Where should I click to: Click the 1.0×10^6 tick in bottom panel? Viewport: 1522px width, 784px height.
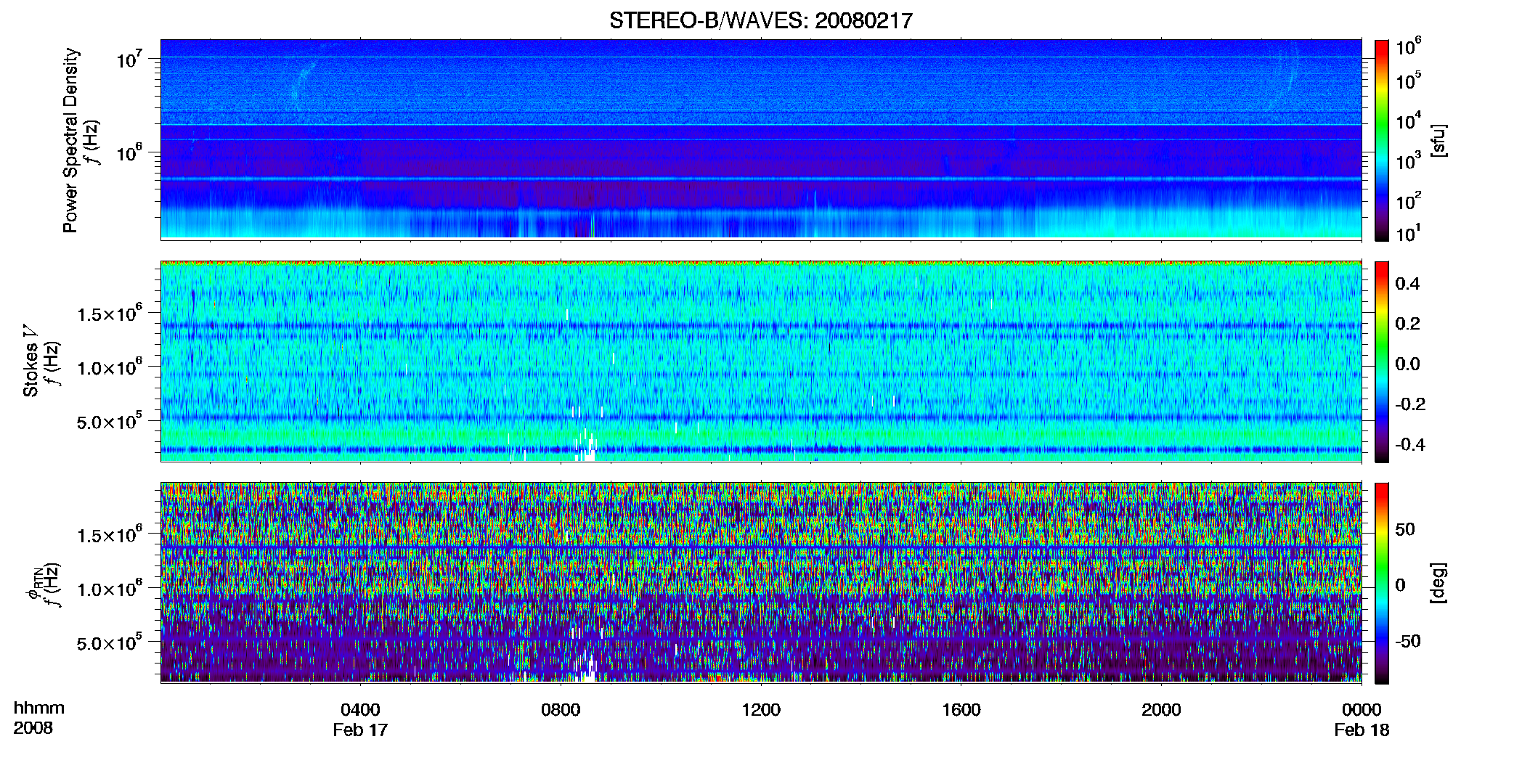(x=110, y=589)
